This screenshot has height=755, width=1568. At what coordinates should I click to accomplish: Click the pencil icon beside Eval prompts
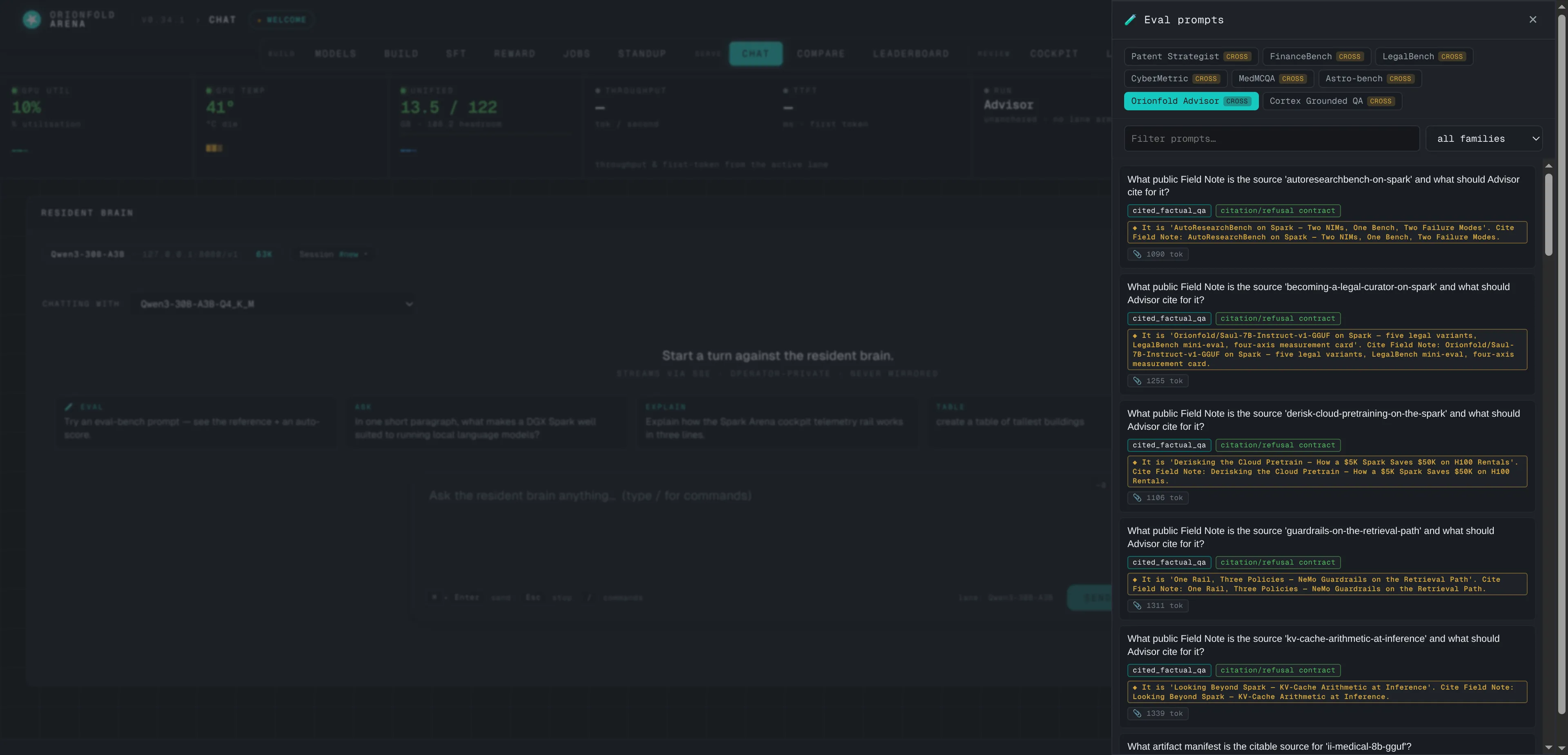(x=1130, y=20)
